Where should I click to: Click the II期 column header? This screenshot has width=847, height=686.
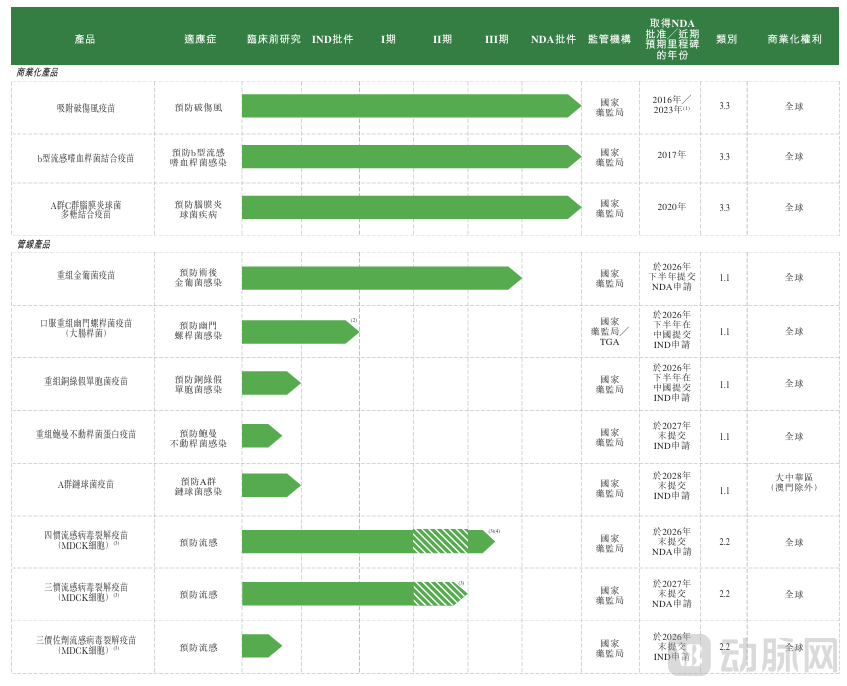[442, 39]
